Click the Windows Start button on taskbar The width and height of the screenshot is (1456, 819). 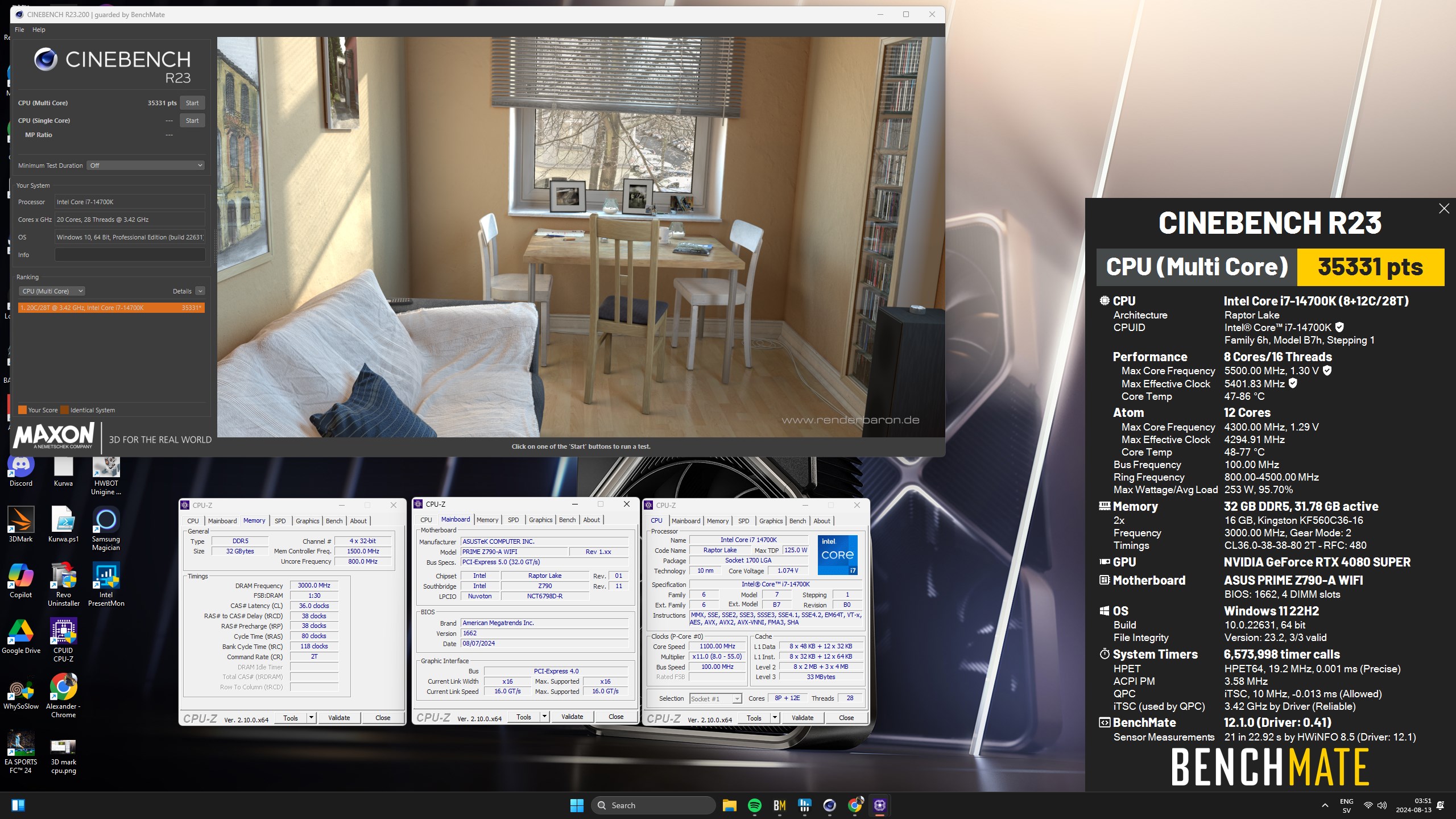pyautogui.click(x=577, y=805)
